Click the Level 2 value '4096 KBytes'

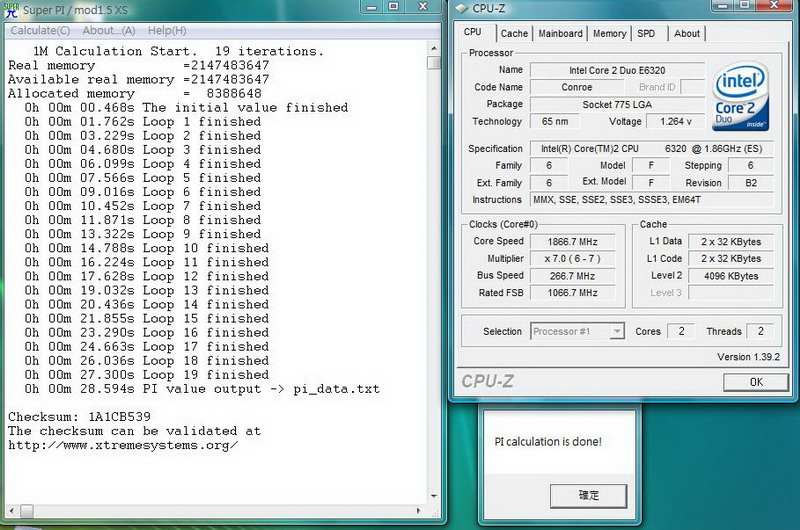click(x=731, y=276)
